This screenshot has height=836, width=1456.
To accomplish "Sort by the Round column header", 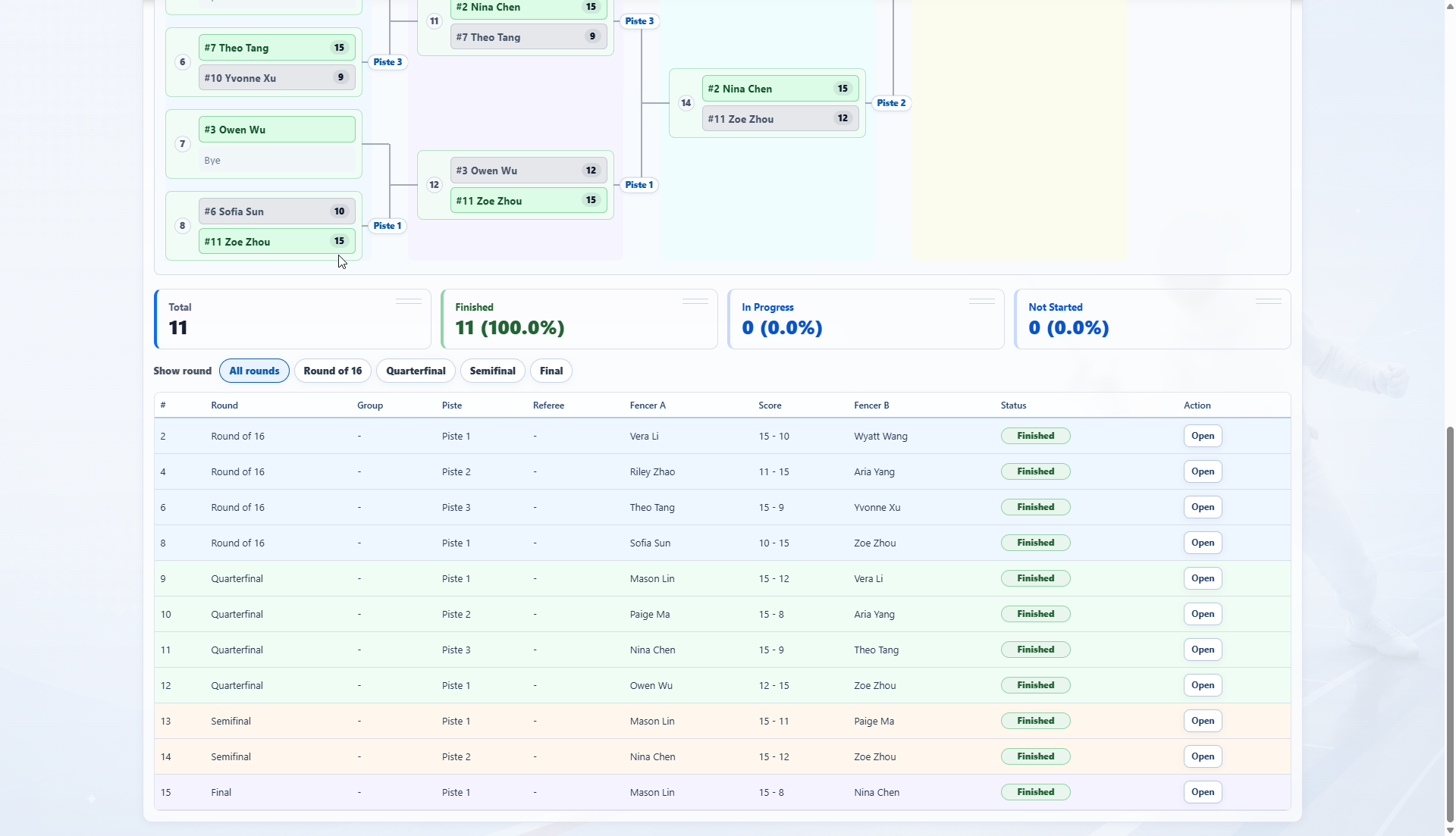I will point(224,405).
